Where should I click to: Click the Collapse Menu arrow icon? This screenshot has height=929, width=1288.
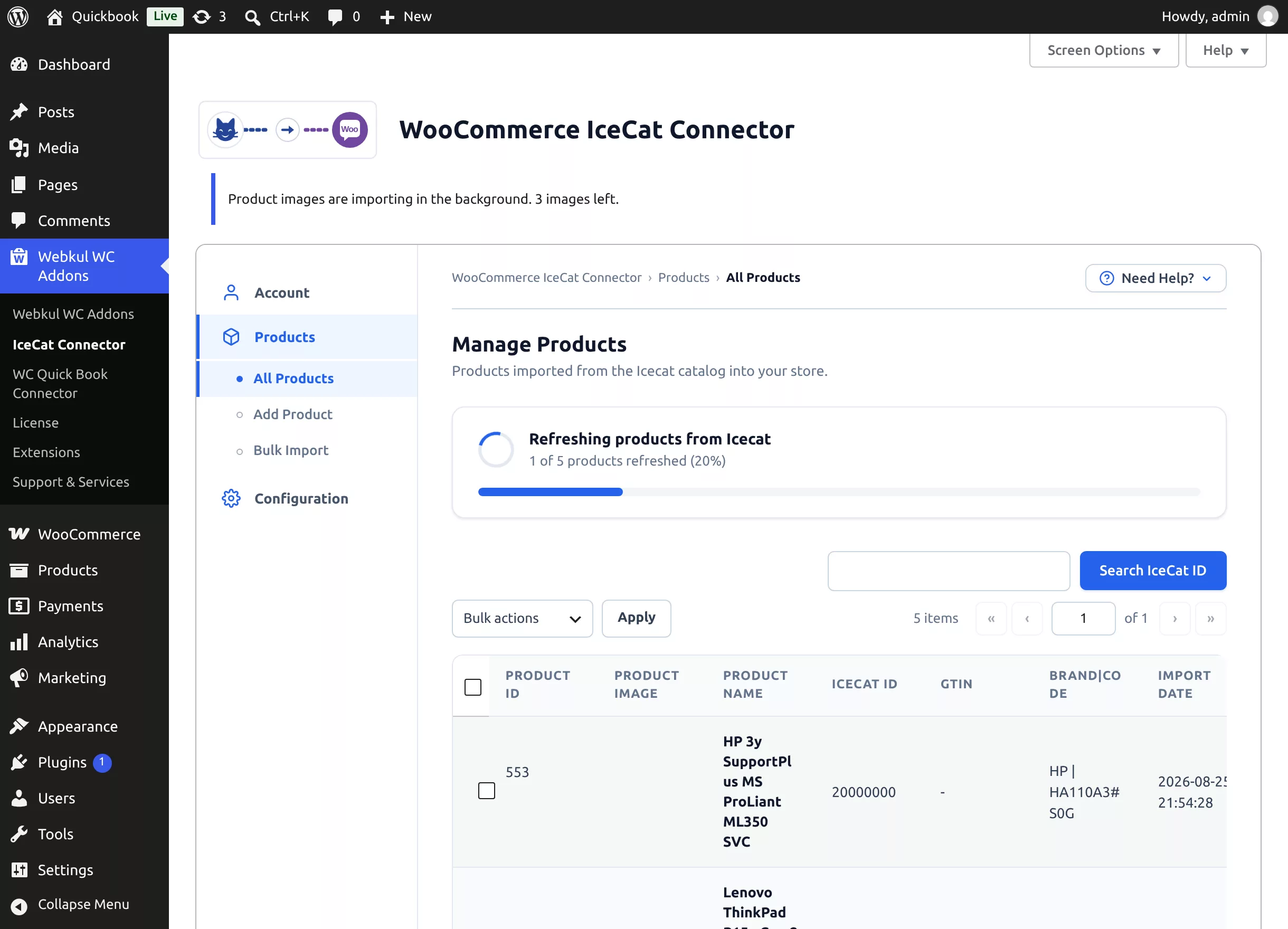tap(19, 906)
